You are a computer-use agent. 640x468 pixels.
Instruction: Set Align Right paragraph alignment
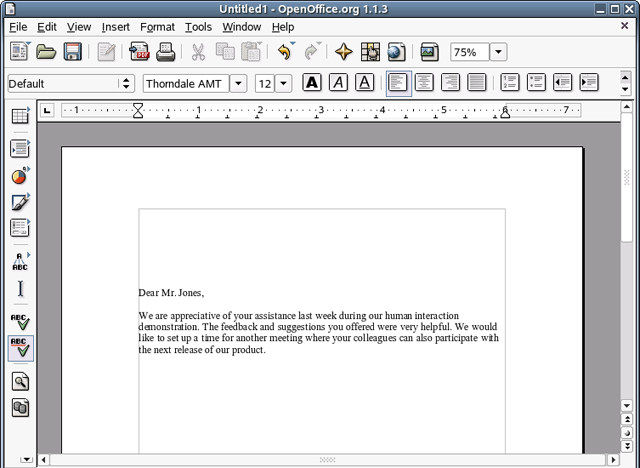451,83
